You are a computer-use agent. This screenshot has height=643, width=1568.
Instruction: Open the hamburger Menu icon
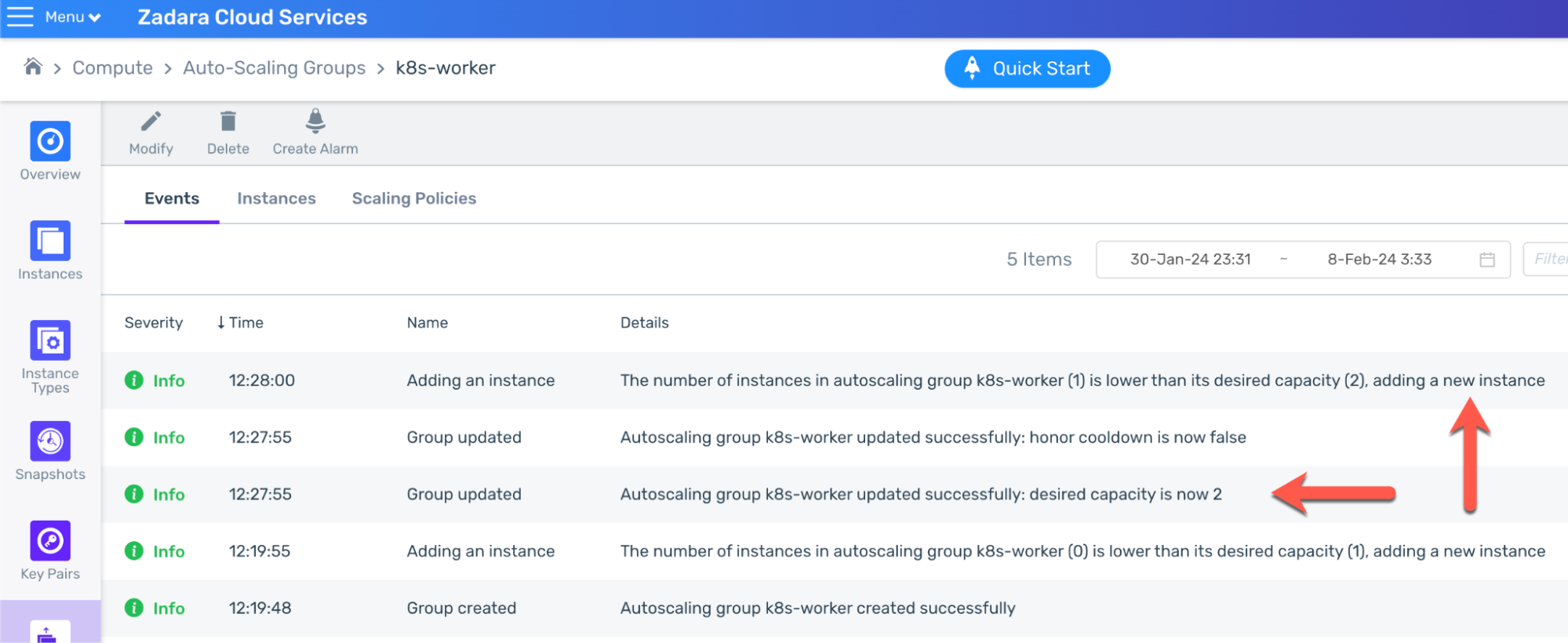(20, 16)
